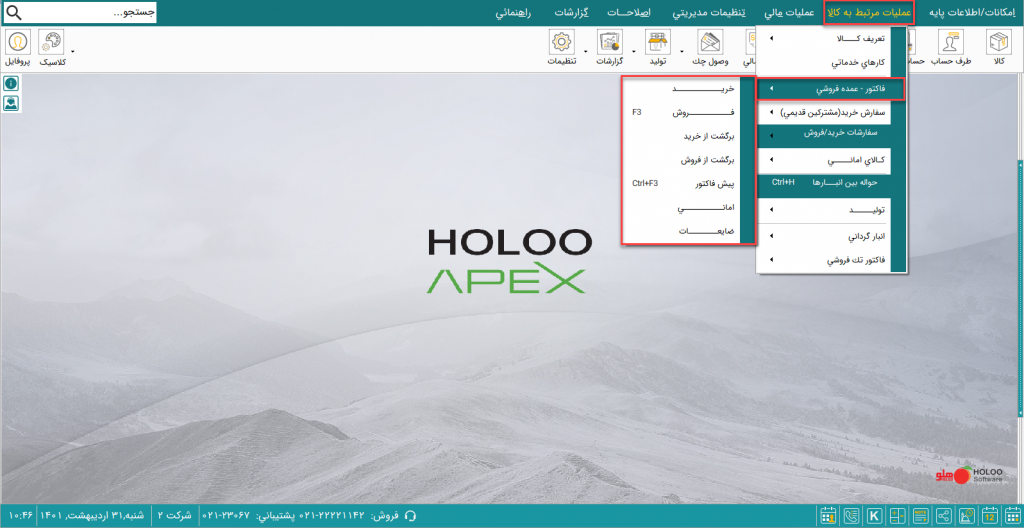The height and width of the screenshot is (528, 1024).
Task: Select حواله بین انبارها menu entry
Action: [830, 183]
